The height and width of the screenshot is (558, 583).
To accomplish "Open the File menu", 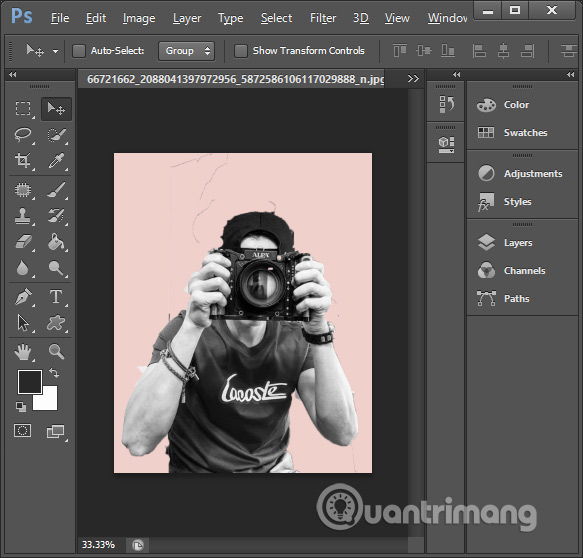I will 60,18.
